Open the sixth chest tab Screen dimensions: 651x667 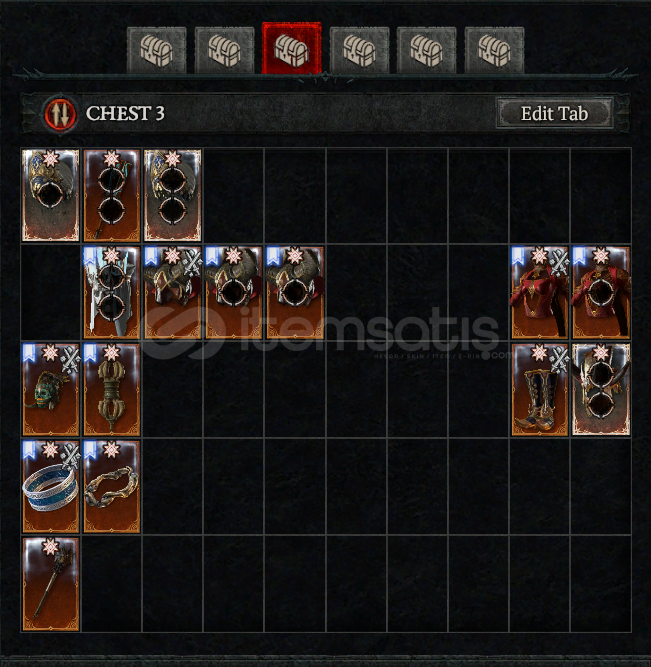(494, 51)
